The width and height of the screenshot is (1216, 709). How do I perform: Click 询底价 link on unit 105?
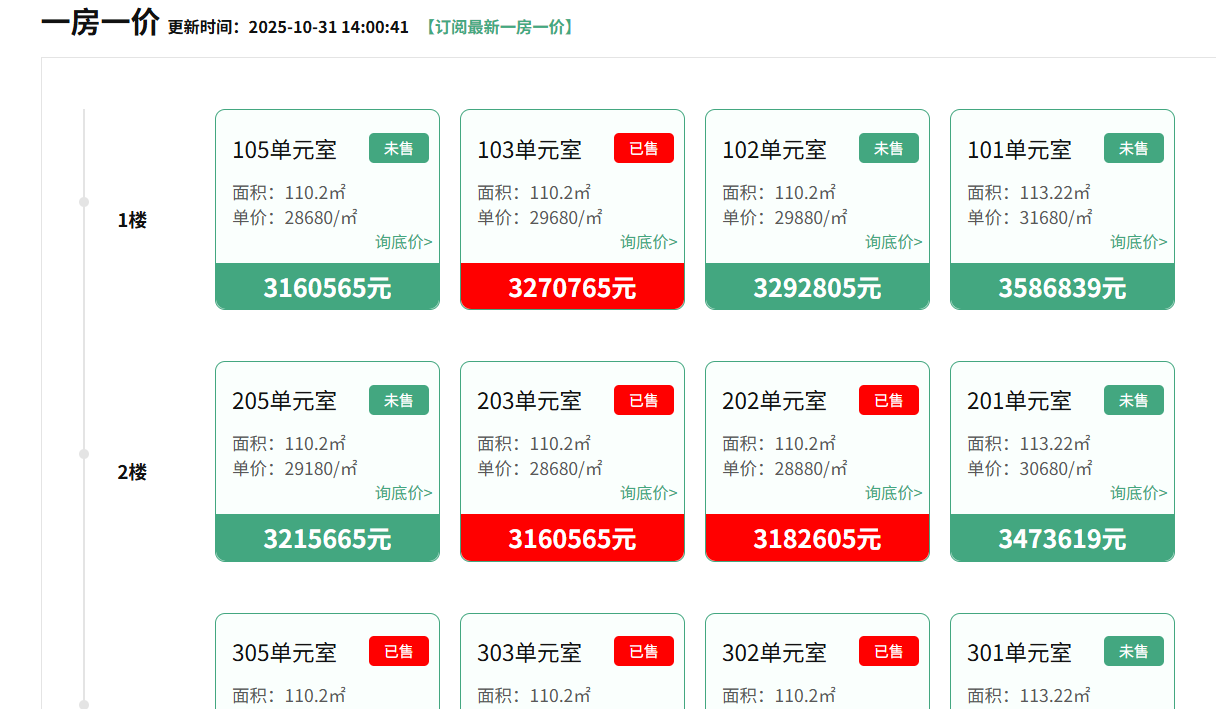click(404, 242)
